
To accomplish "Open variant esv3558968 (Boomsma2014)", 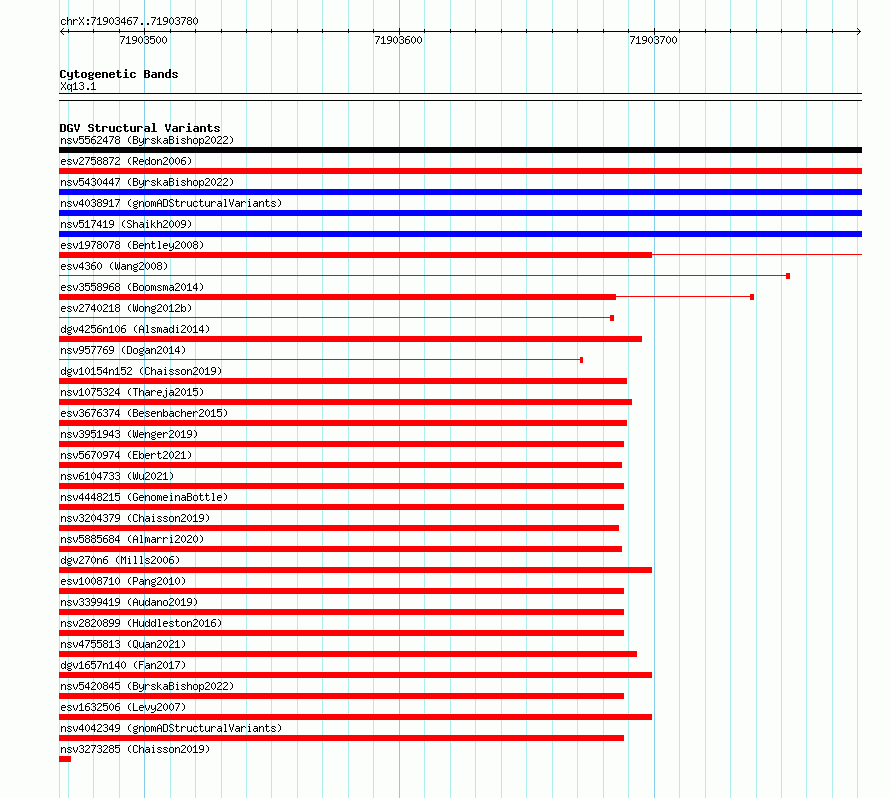I will click(132, 287).
